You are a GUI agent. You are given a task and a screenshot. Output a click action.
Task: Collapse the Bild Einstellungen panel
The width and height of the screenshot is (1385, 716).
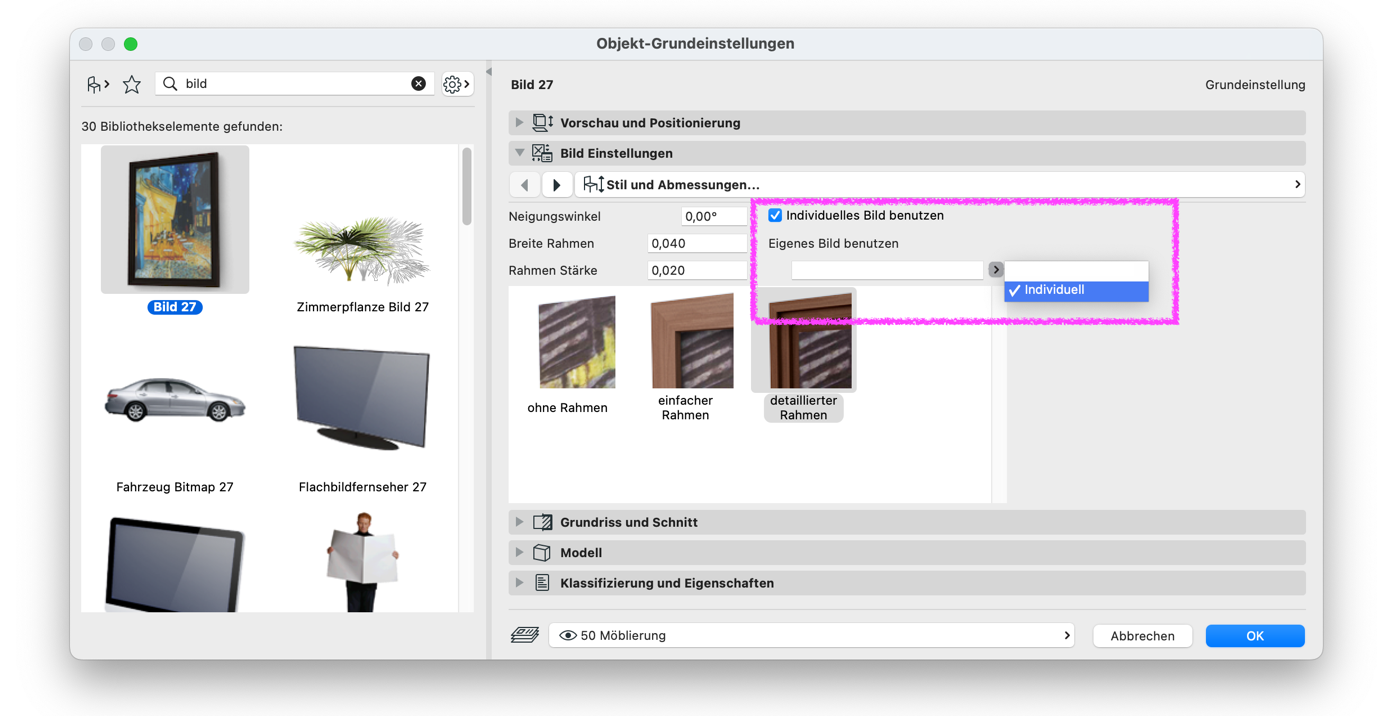(x=519, y=153)
